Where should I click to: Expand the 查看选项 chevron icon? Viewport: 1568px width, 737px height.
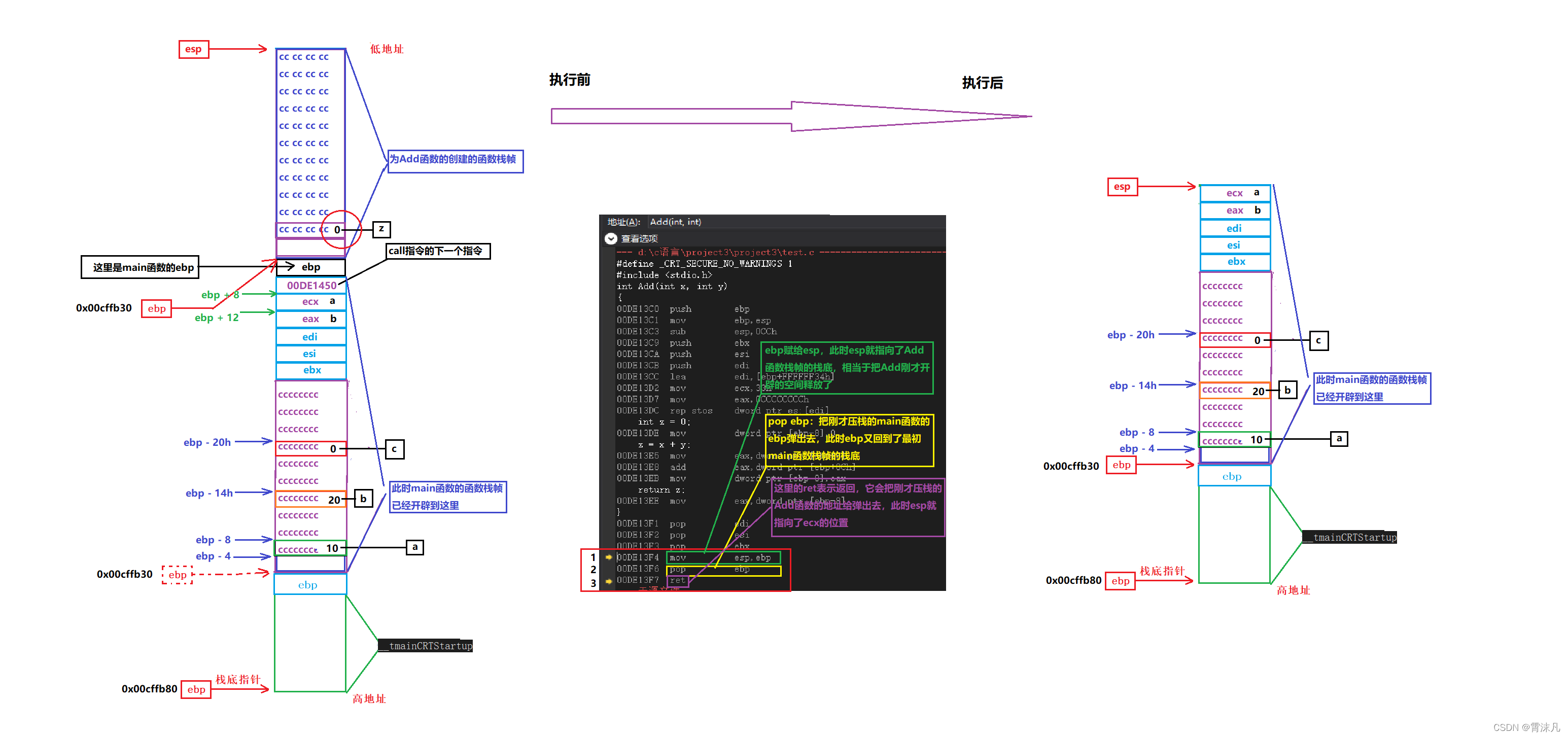611,238
